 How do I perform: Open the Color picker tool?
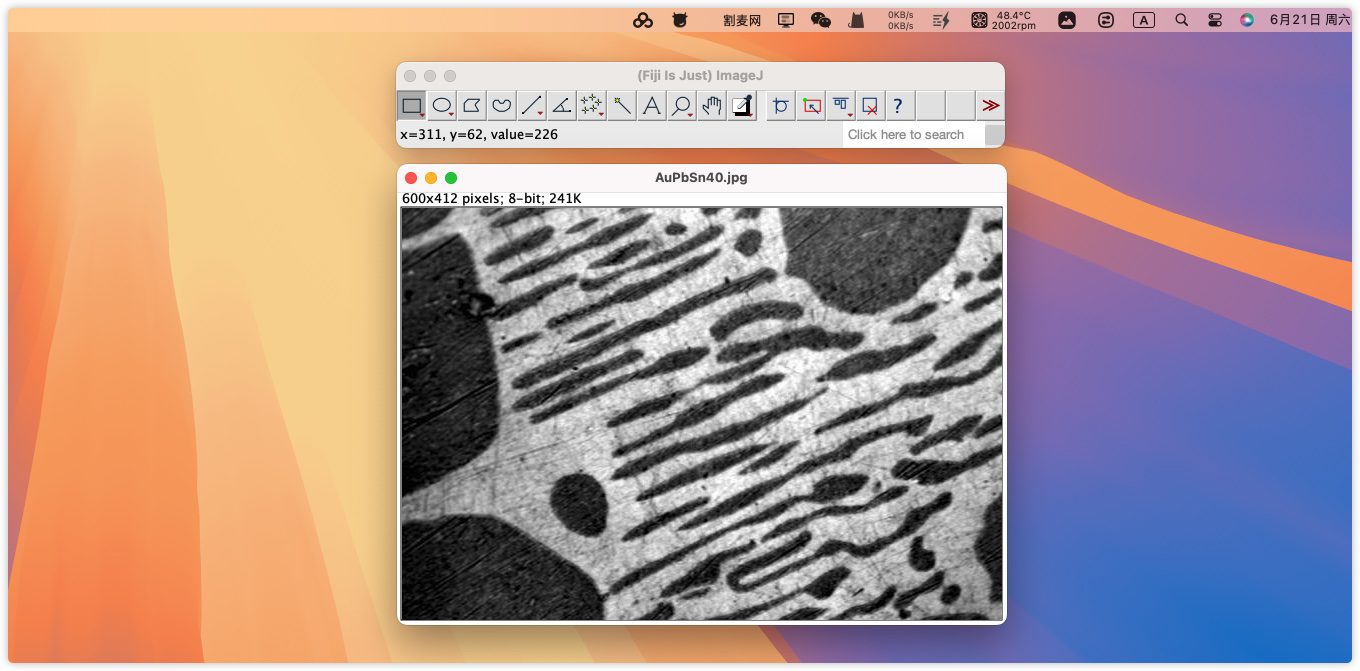[x=742, y=105]
